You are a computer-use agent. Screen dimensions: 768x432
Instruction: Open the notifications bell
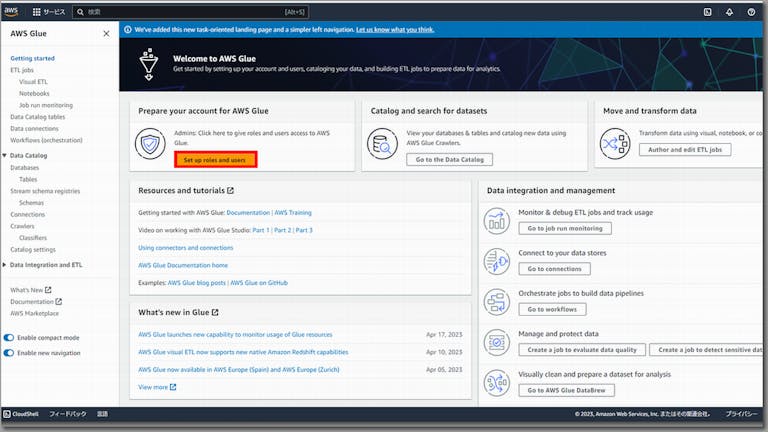(x=729, y=12)
